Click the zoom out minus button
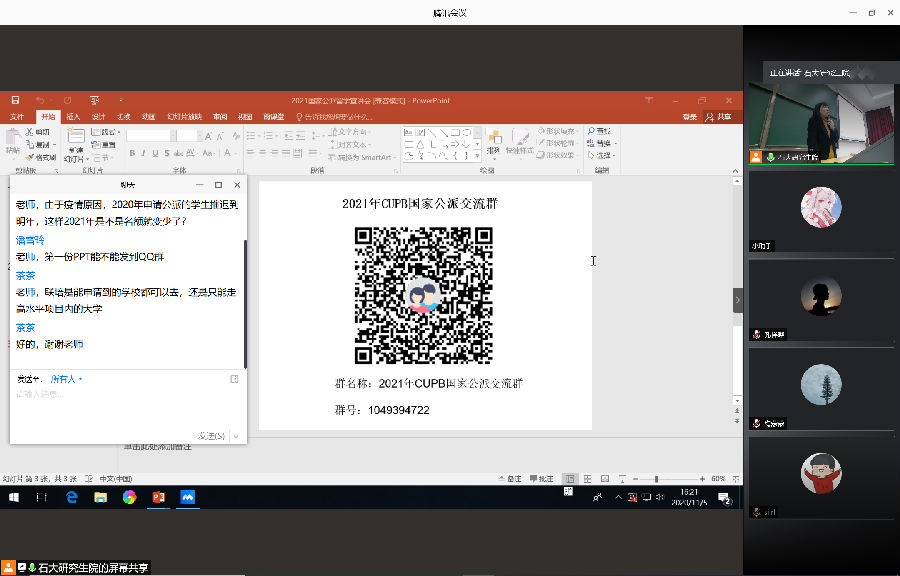The height and width of the screenshot is (576, 900). 635,478
